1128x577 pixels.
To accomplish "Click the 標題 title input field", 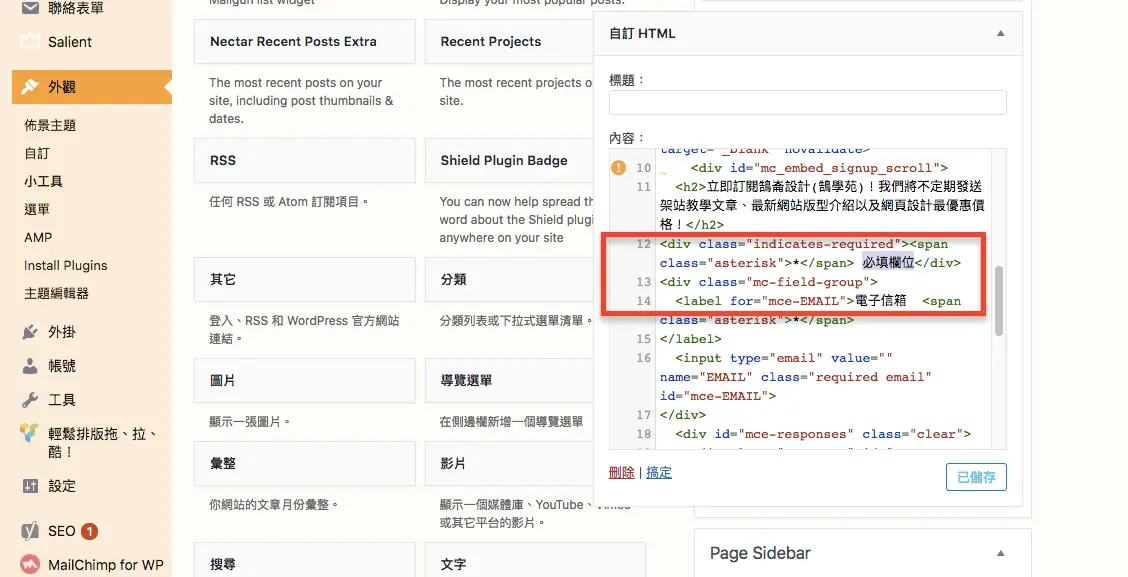I will coord(807,103).
